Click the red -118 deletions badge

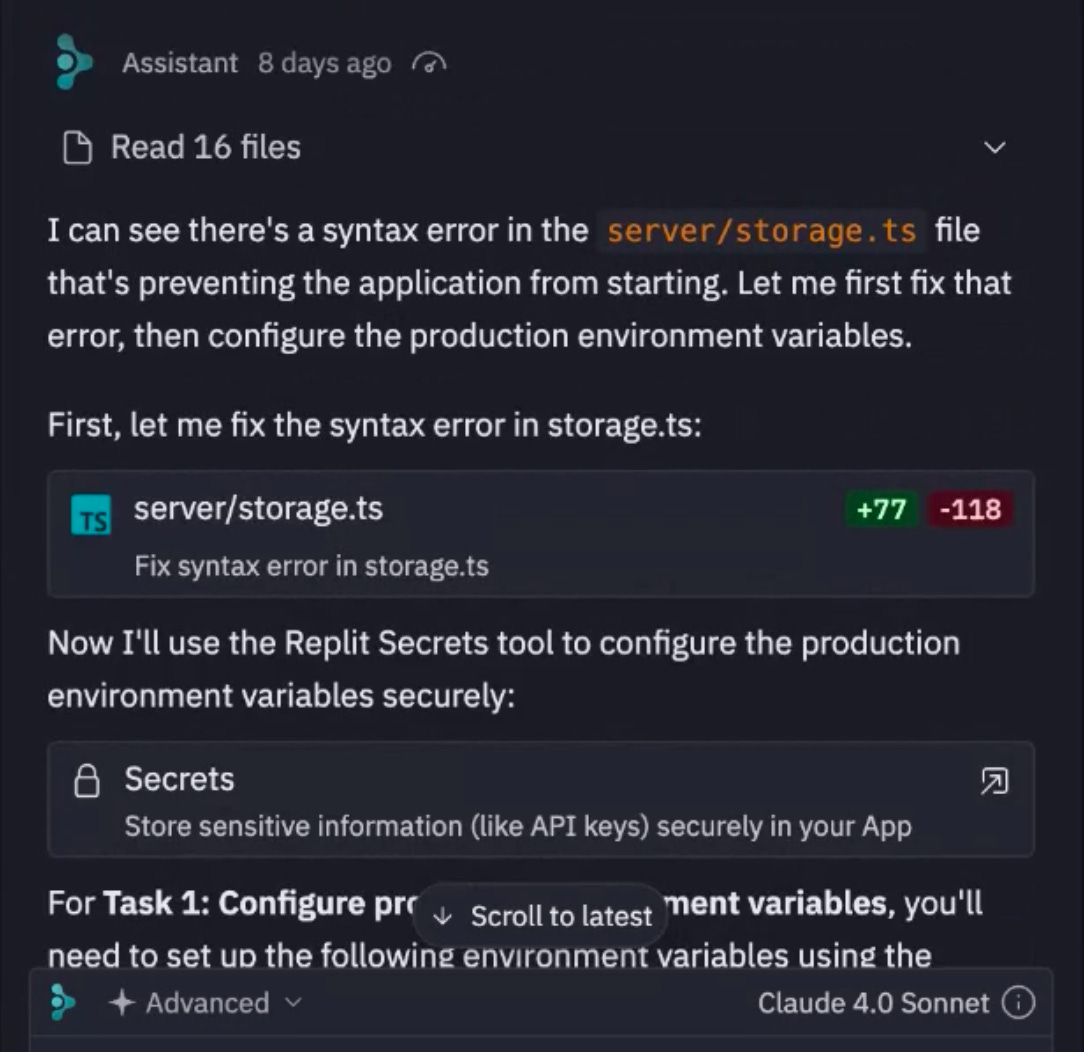[x=970, y=510]
